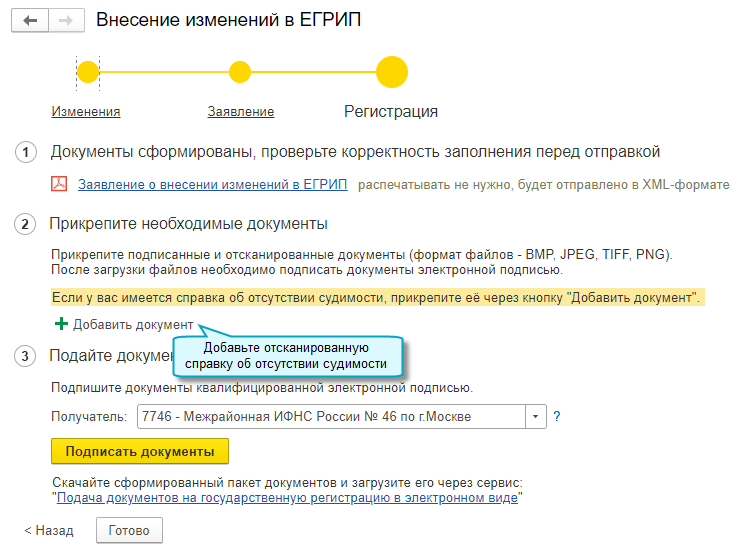Go back using the Назад link
The height and width of the screenshot is (550, 740).
49,530
